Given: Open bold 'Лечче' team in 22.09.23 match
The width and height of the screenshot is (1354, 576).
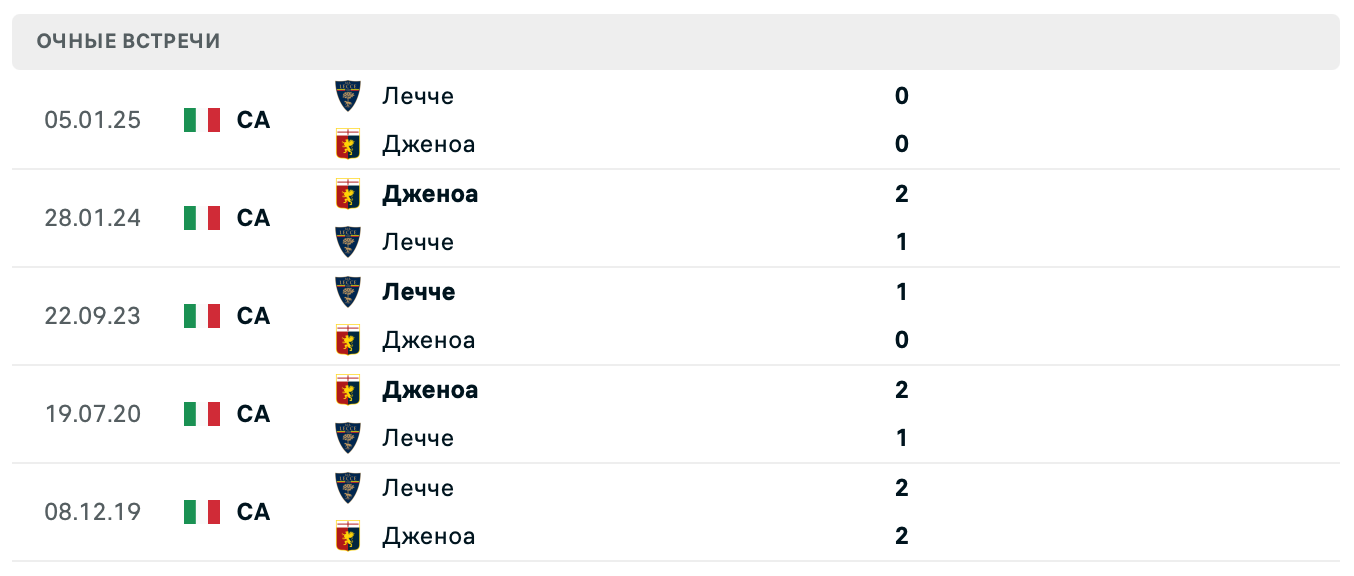Looking at the screenshot, I should pos(418,292).
